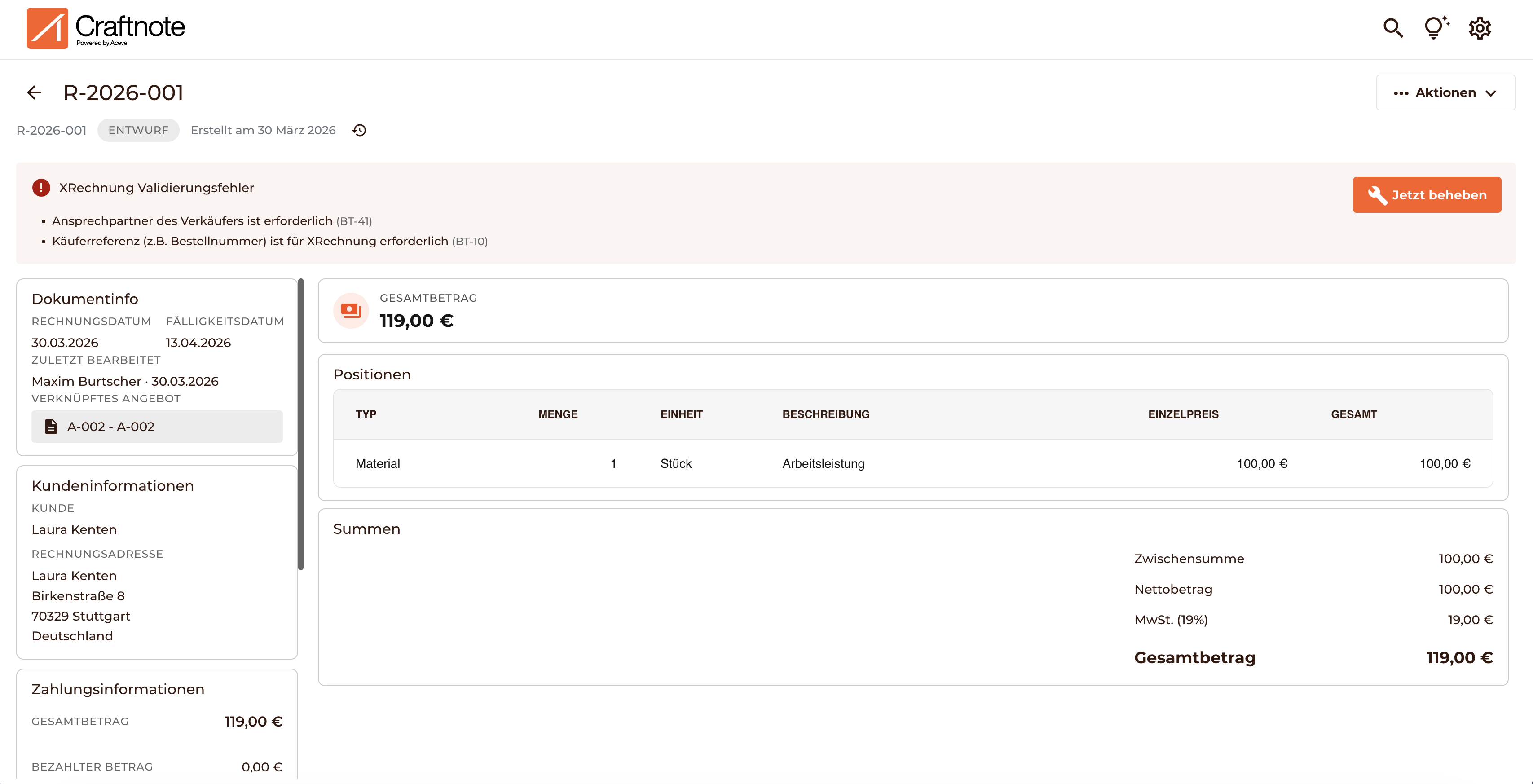
Task: Click the BESCHREIBUNG column header
Action: pyautogui.click(x=825, y=414)
